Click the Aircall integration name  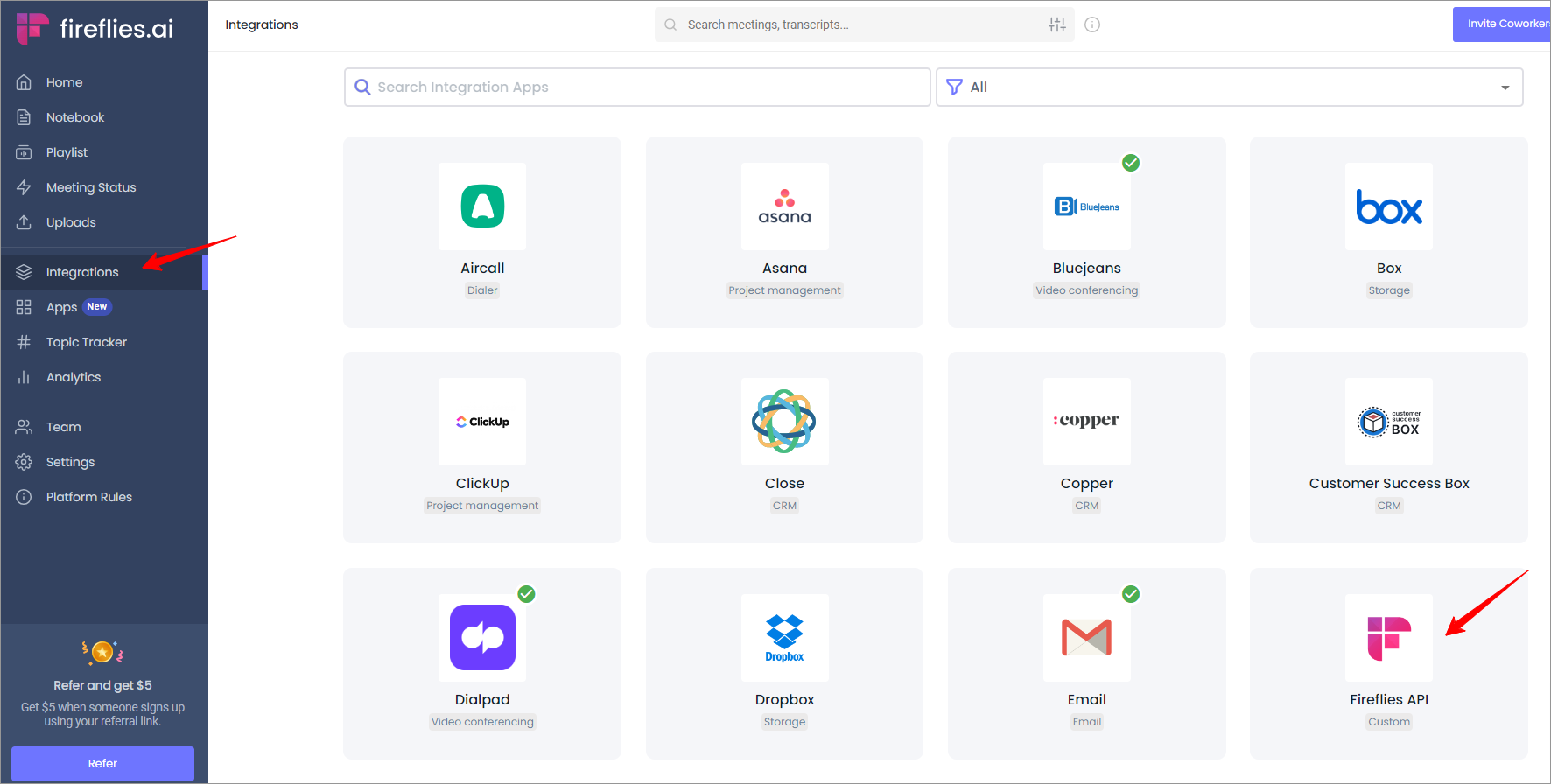[482, 268]
